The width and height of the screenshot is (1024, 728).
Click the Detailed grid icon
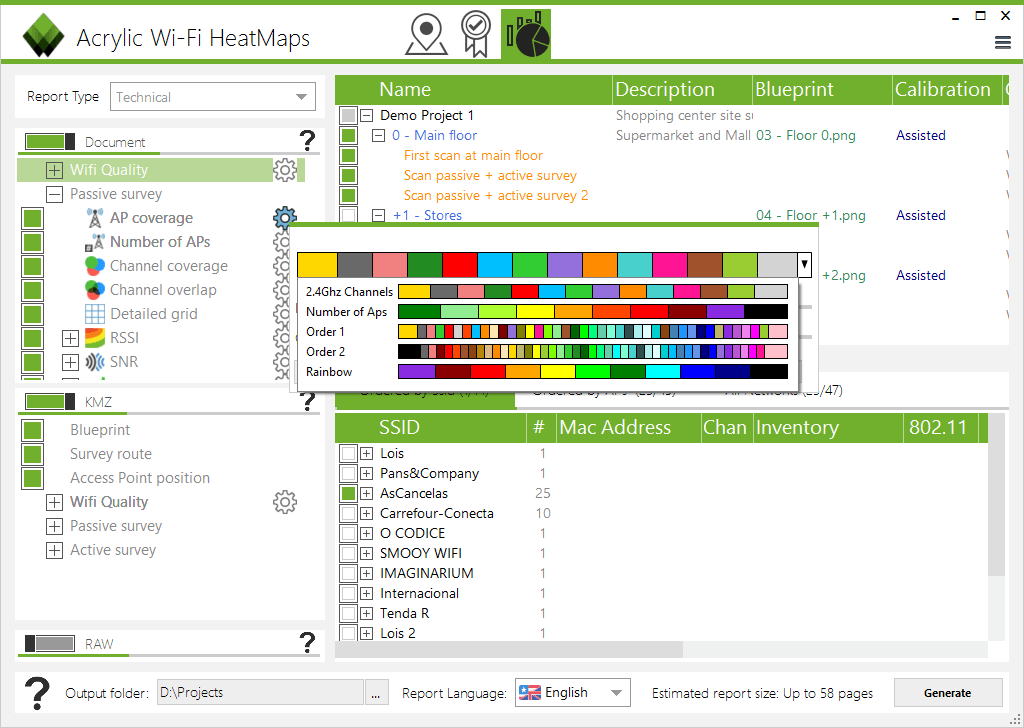point(95,314)
